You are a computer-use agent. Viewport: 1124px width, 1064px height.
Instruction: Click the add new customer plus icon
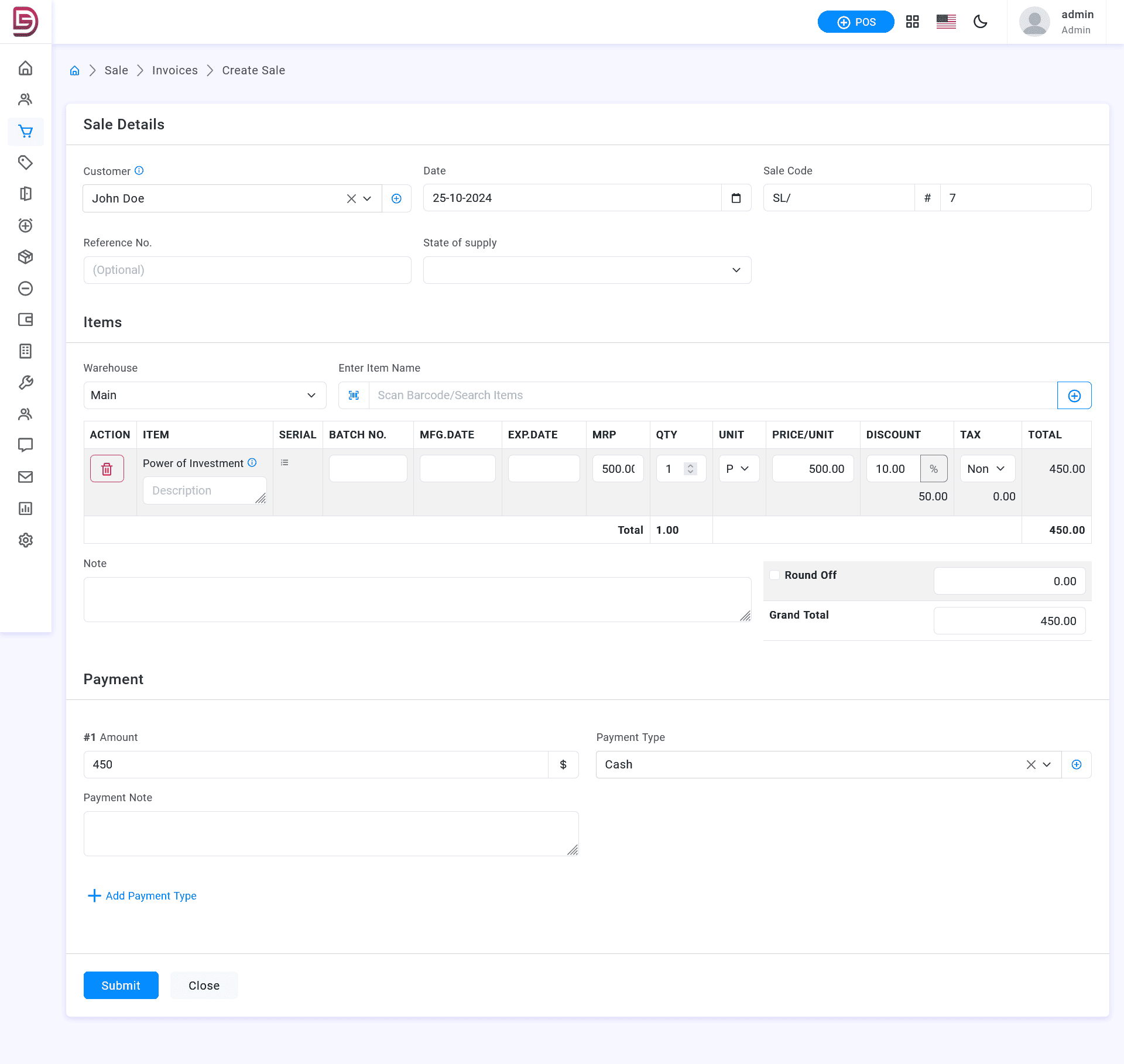click(396, 199)
